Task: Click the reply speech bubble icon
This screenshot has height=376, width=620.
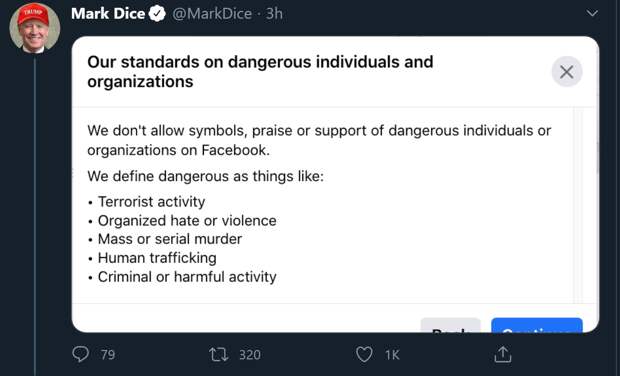Action: click(81, 354)
